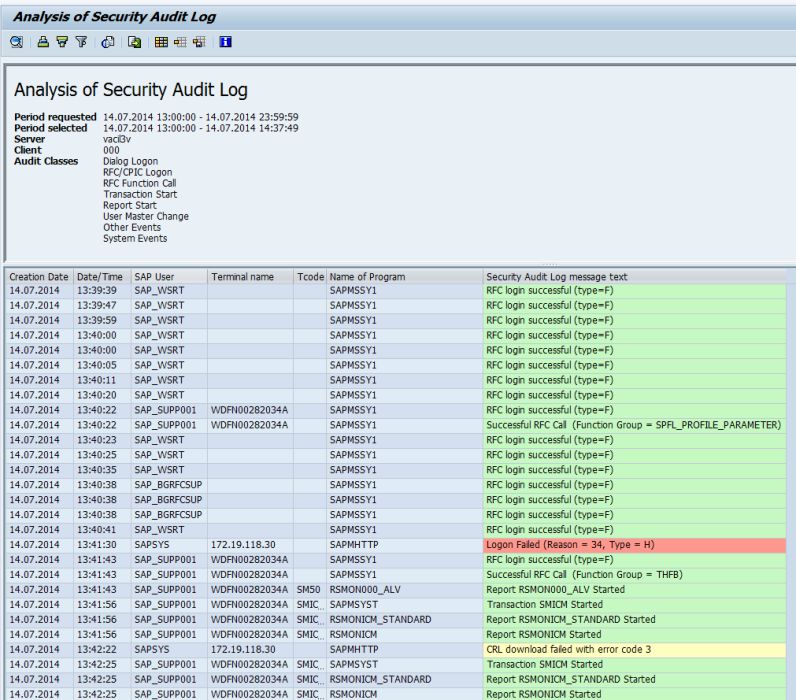Click the yellow 'CRL download failed with error code 3' message
The image size is (796, 700).
pos(635,649)
